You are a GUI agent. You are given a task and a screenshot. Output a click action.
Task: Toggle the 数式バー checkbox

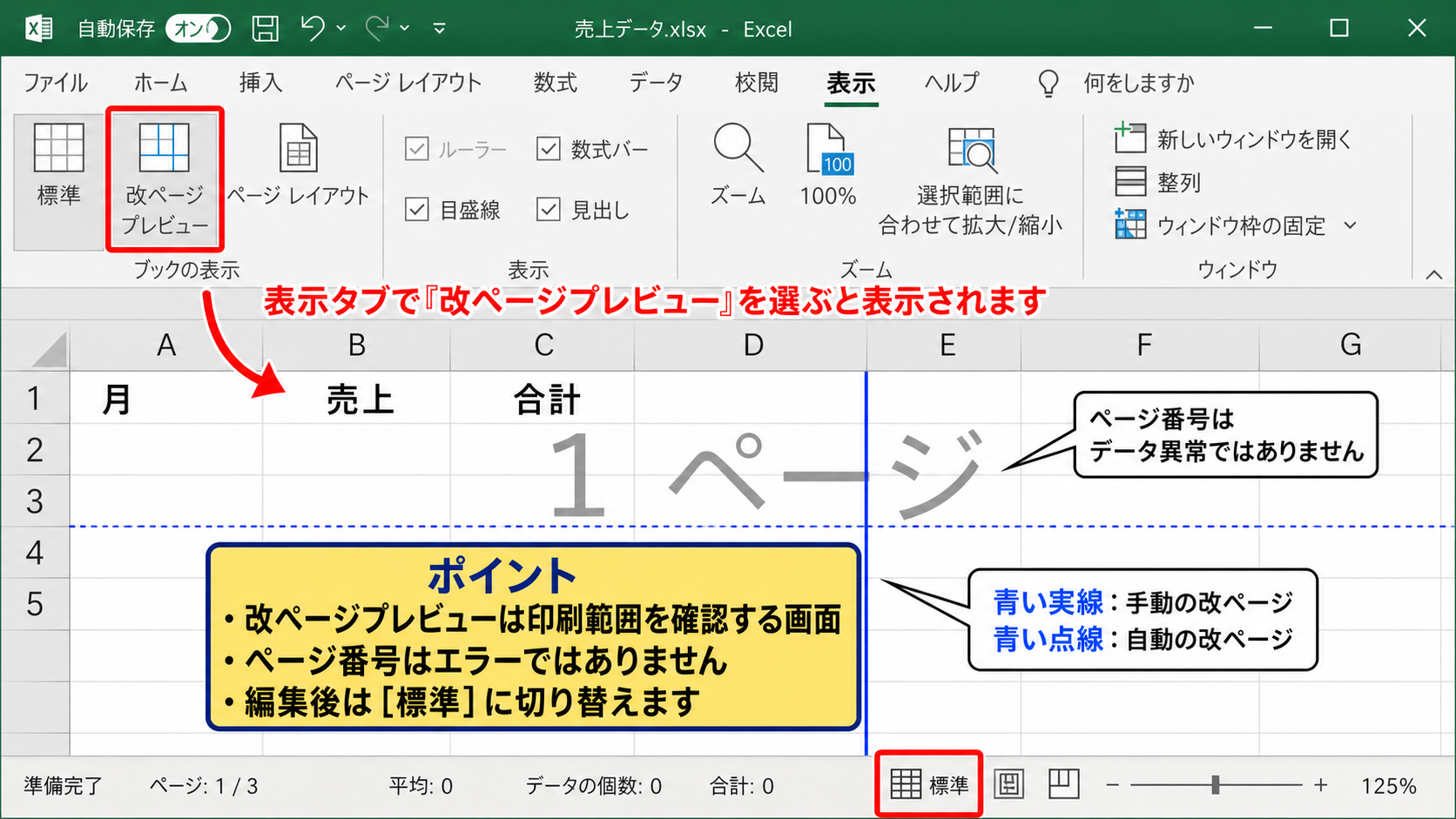click(548, 149)
